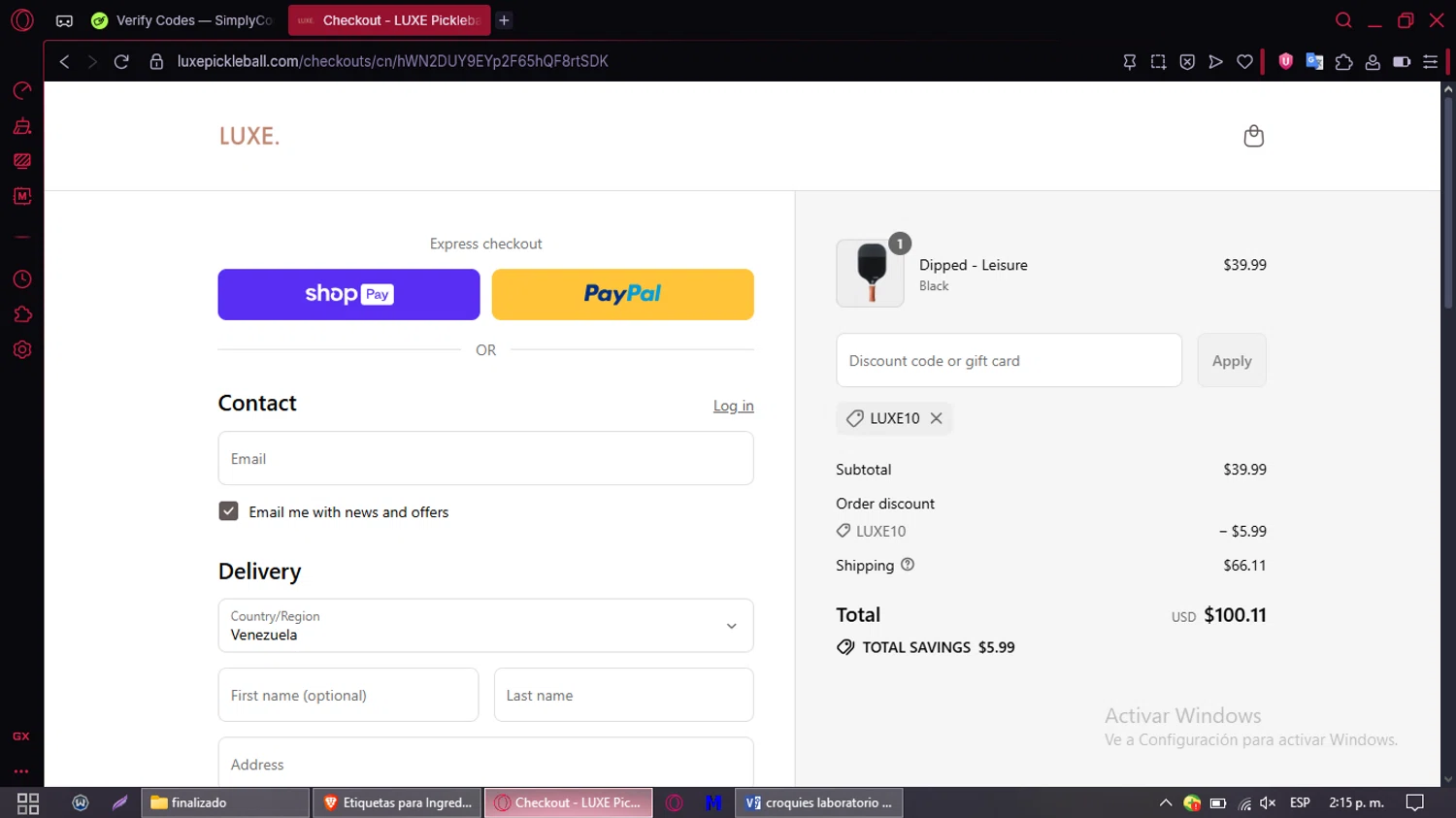Open Windows notification center
This screenshot has width=1456, height=818.
click(x=1415, y=802)
